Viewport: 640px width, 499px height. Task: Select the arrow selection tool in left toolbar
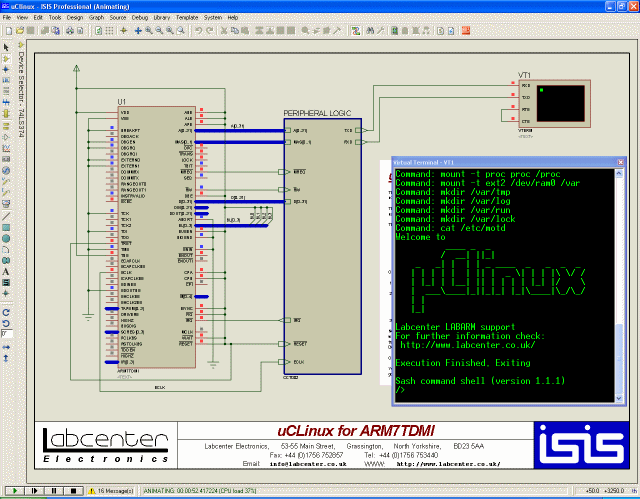click(x=6, y=46)
